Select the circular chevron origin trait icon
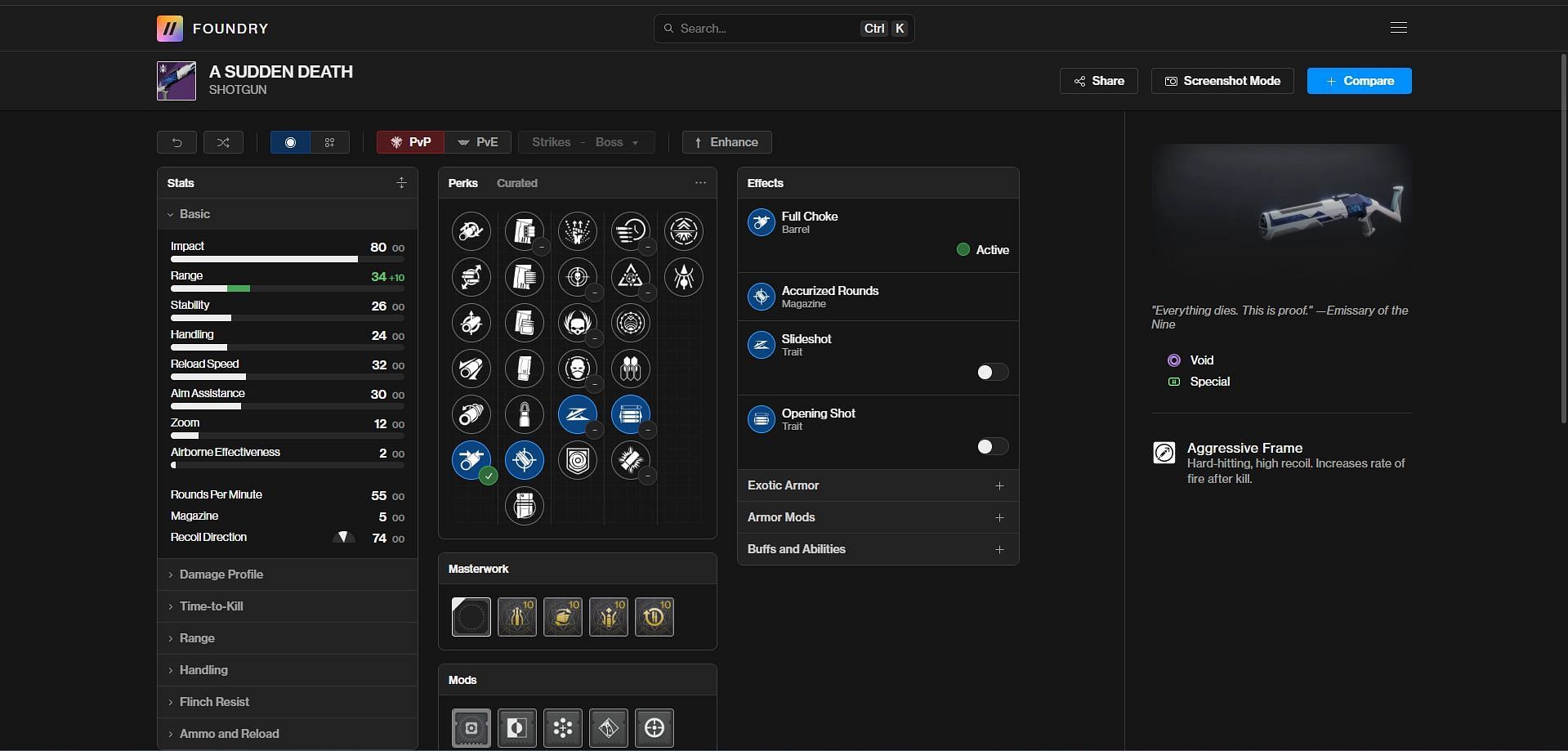The image size is (1568, 751). 684,231
